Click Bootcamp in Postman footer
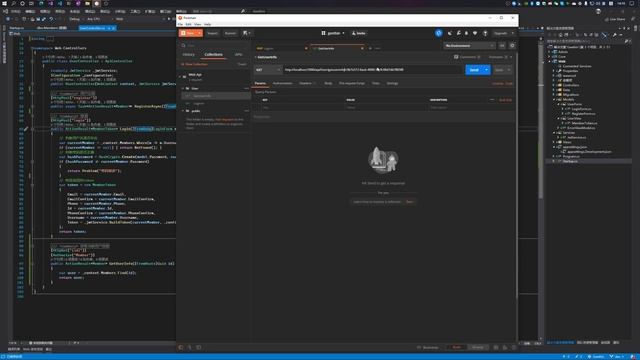Viewport: 640px width, 360px height. coord(428,347)
